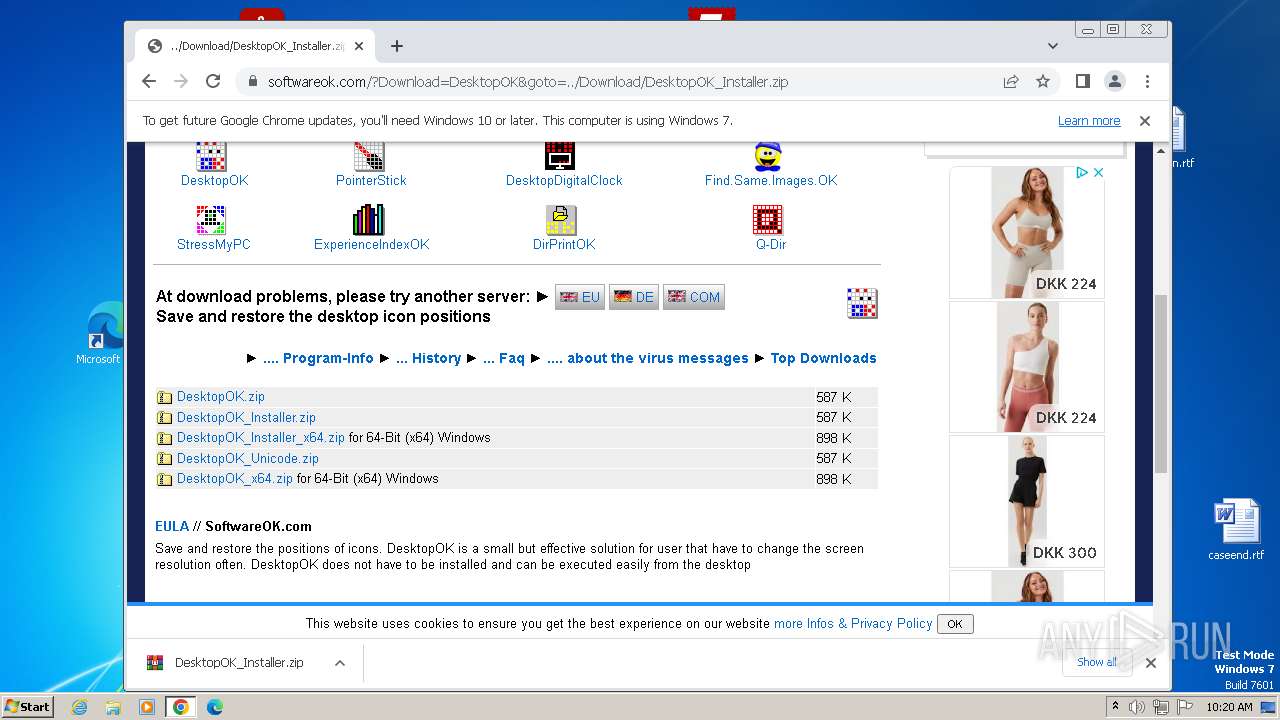
Task: Show hidden system tray icons
Action: coord(1115,707)
